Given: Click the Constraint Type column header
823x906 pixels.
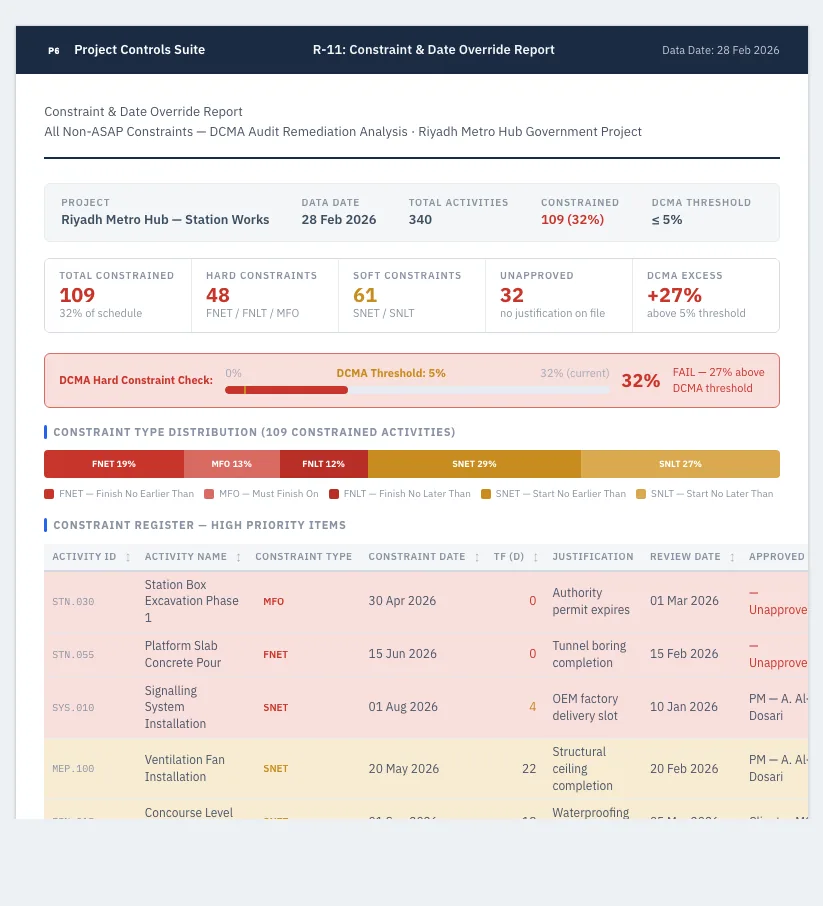Looking at the screenshot, I should (303, 556).
